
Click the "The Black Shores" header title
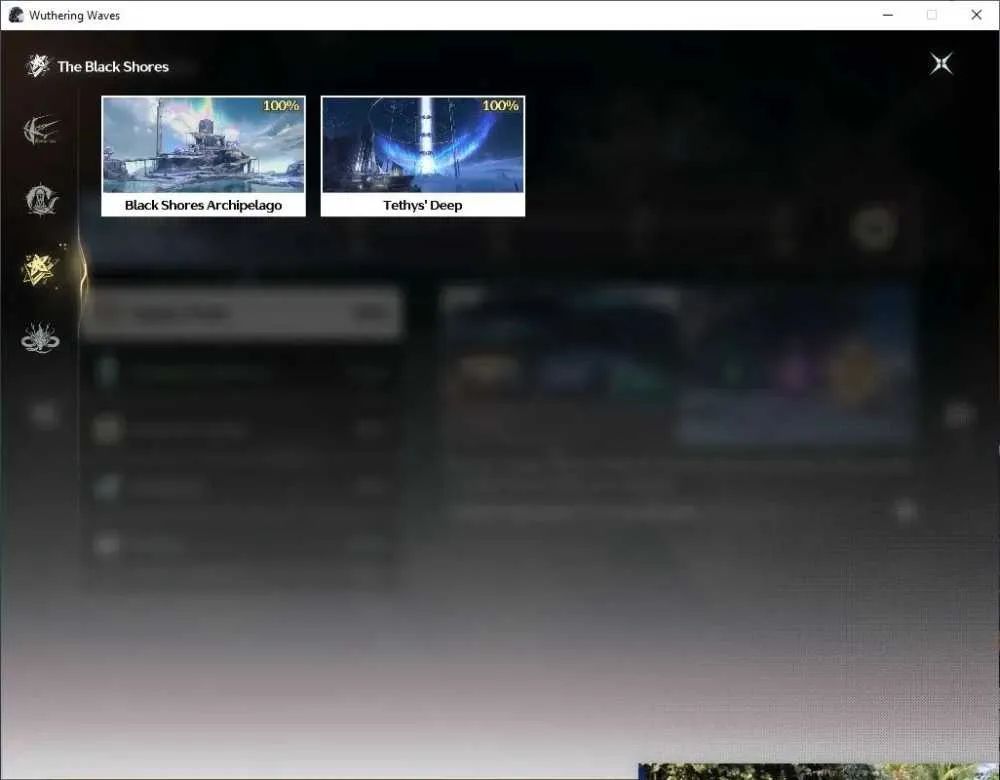(113, 67)
